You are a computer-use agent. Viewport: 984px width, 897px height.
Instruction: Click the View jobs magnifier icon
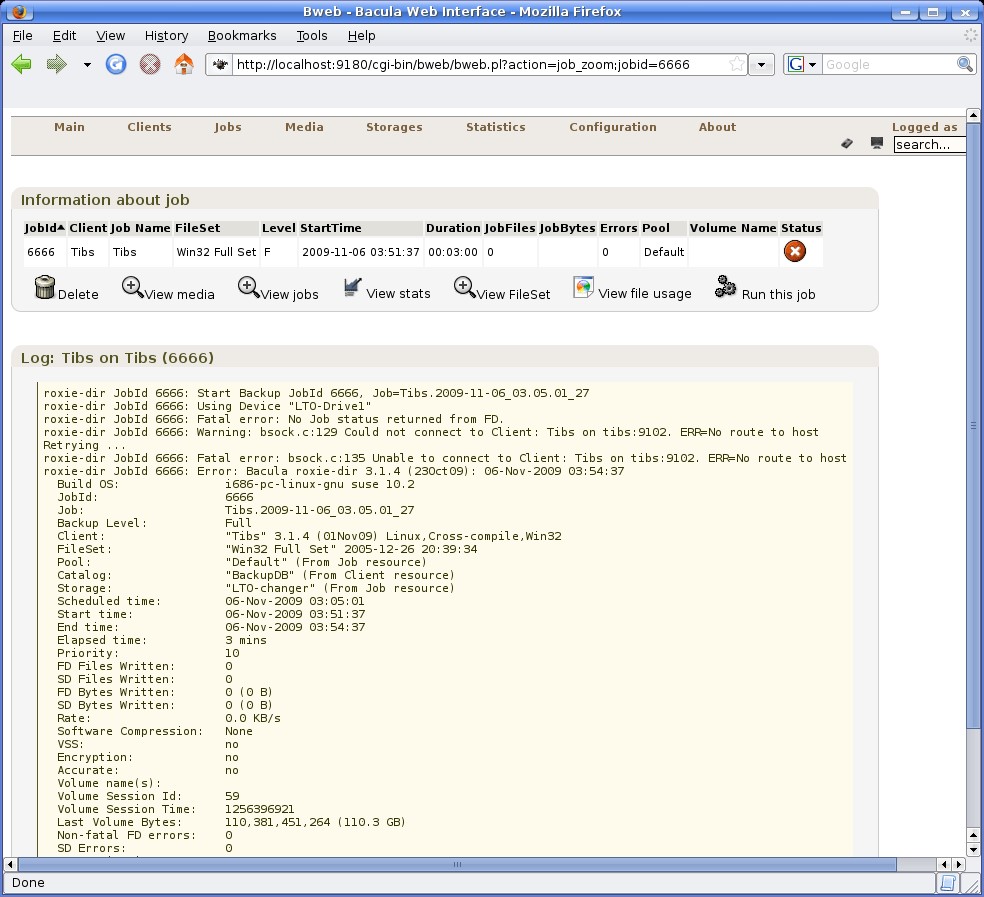[248, 288]
